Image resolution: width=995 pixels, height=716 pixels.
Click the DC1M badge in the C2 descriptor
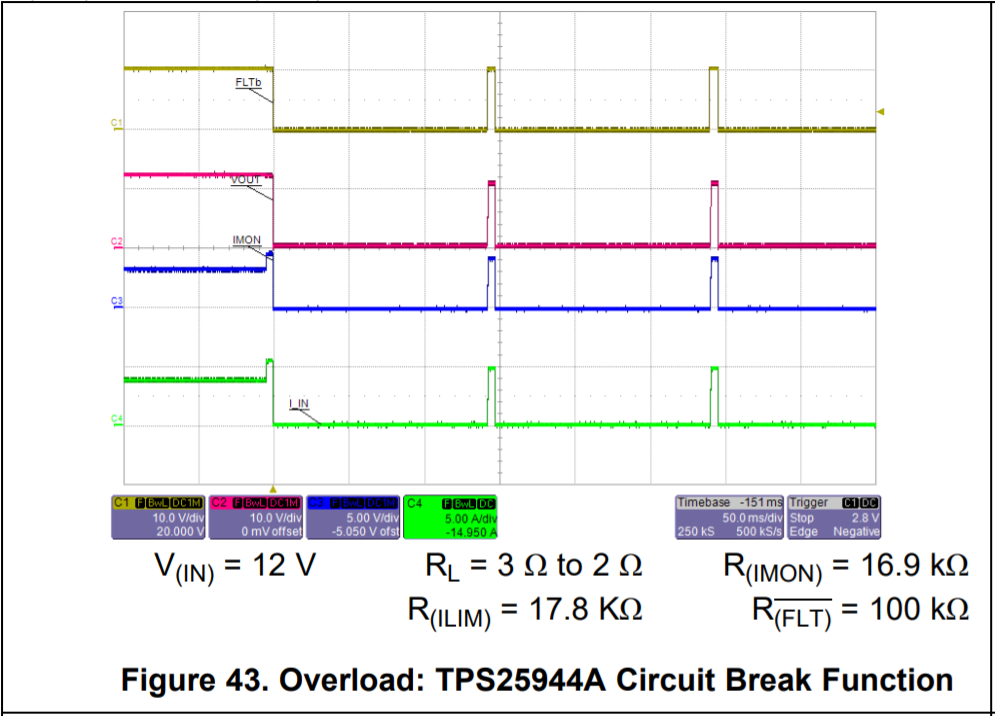pos(284,503)
